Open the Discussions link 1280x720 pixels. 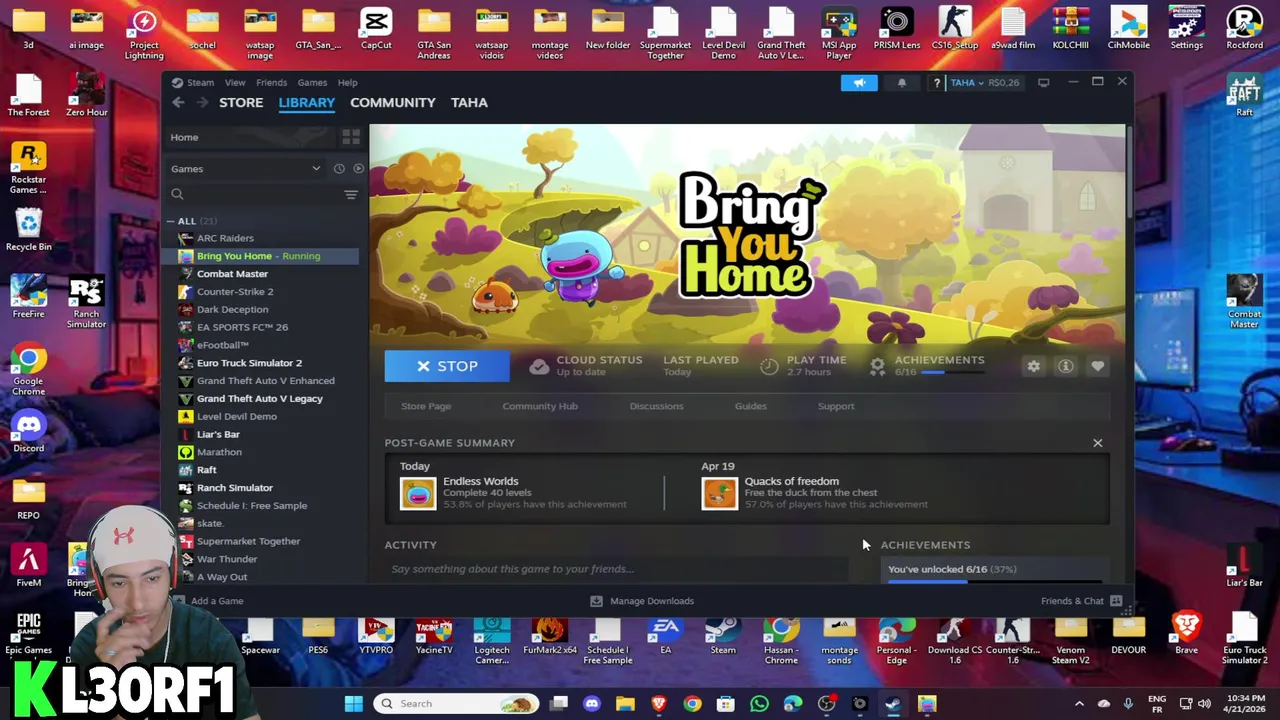(656, 406)
